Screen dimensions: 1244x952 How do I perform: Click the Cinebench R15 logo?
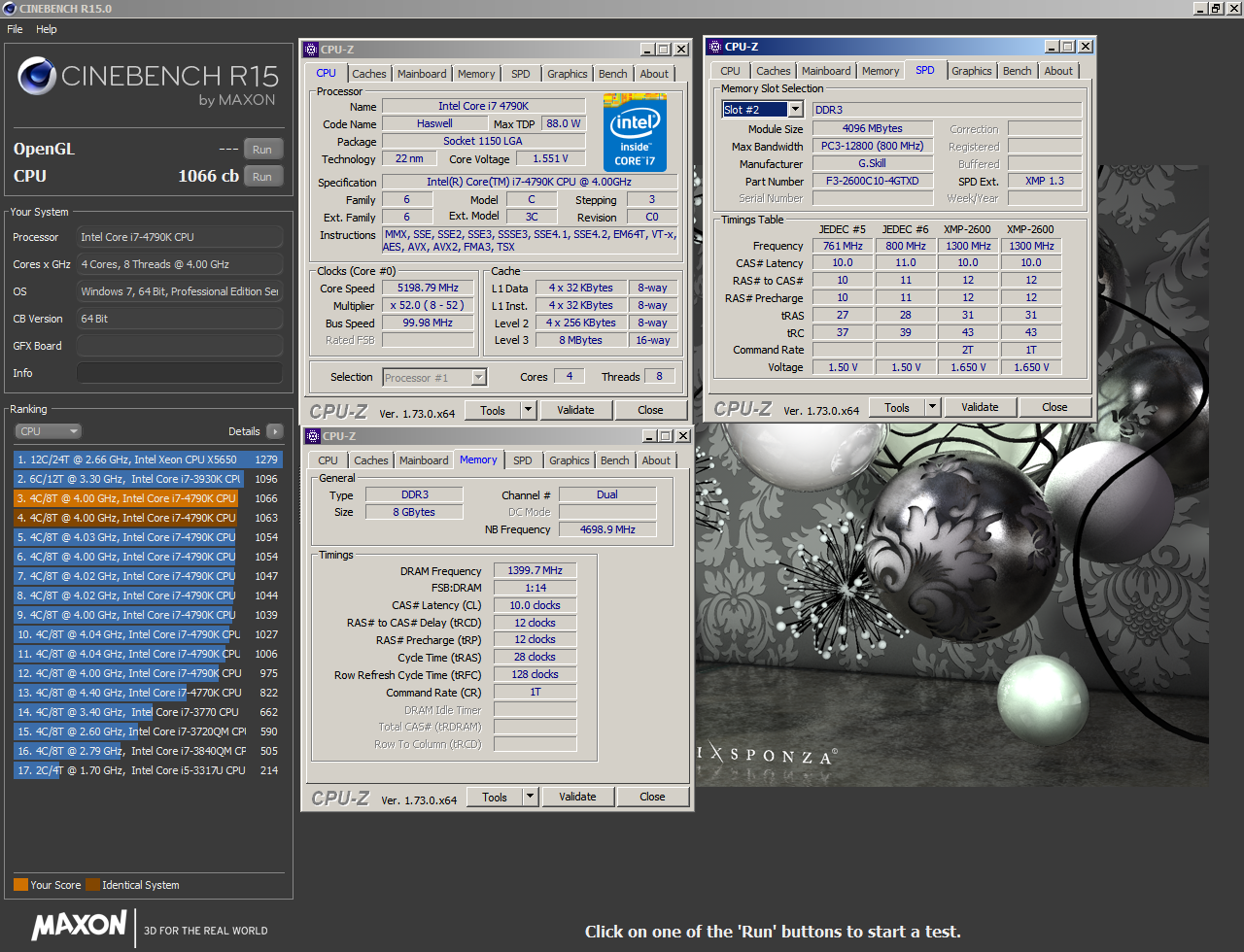click(148, 82)
